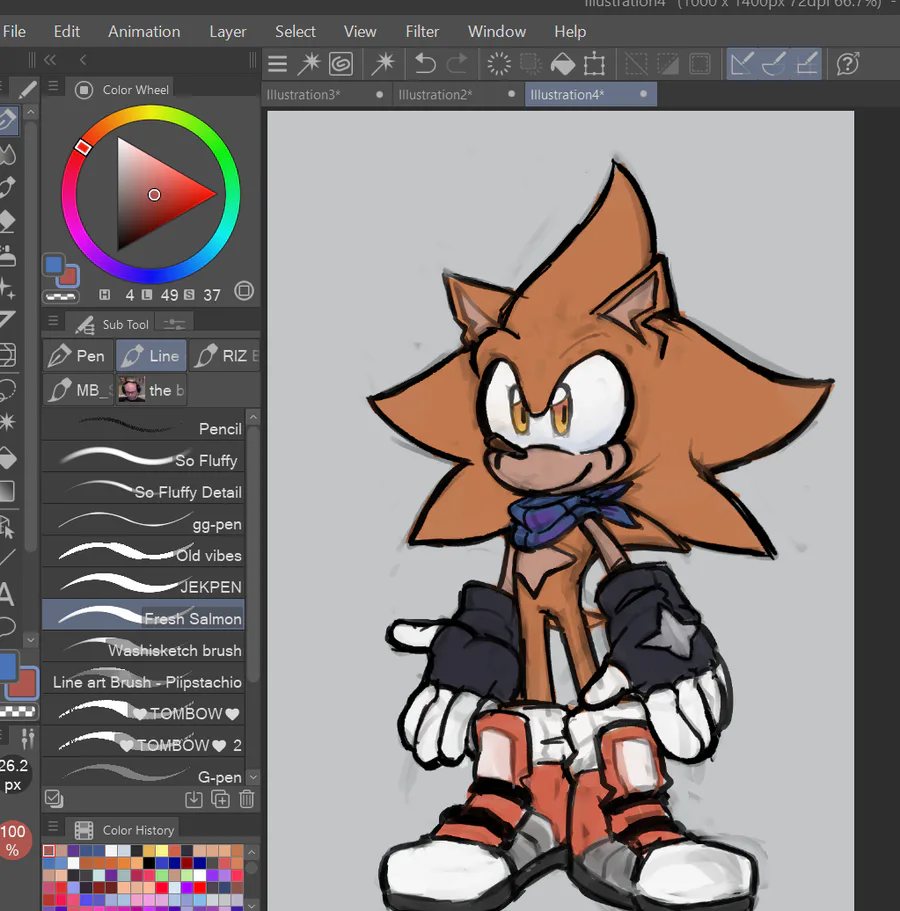Viewport: 900px width, 911px height.
Task: Choose the Old vibes brush
Action: (143, 552)
